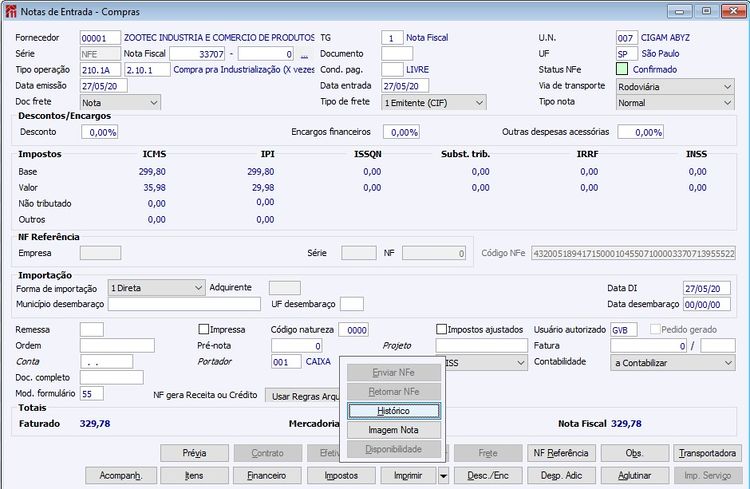Open the Transportadora button

click(x=708, y=453)
